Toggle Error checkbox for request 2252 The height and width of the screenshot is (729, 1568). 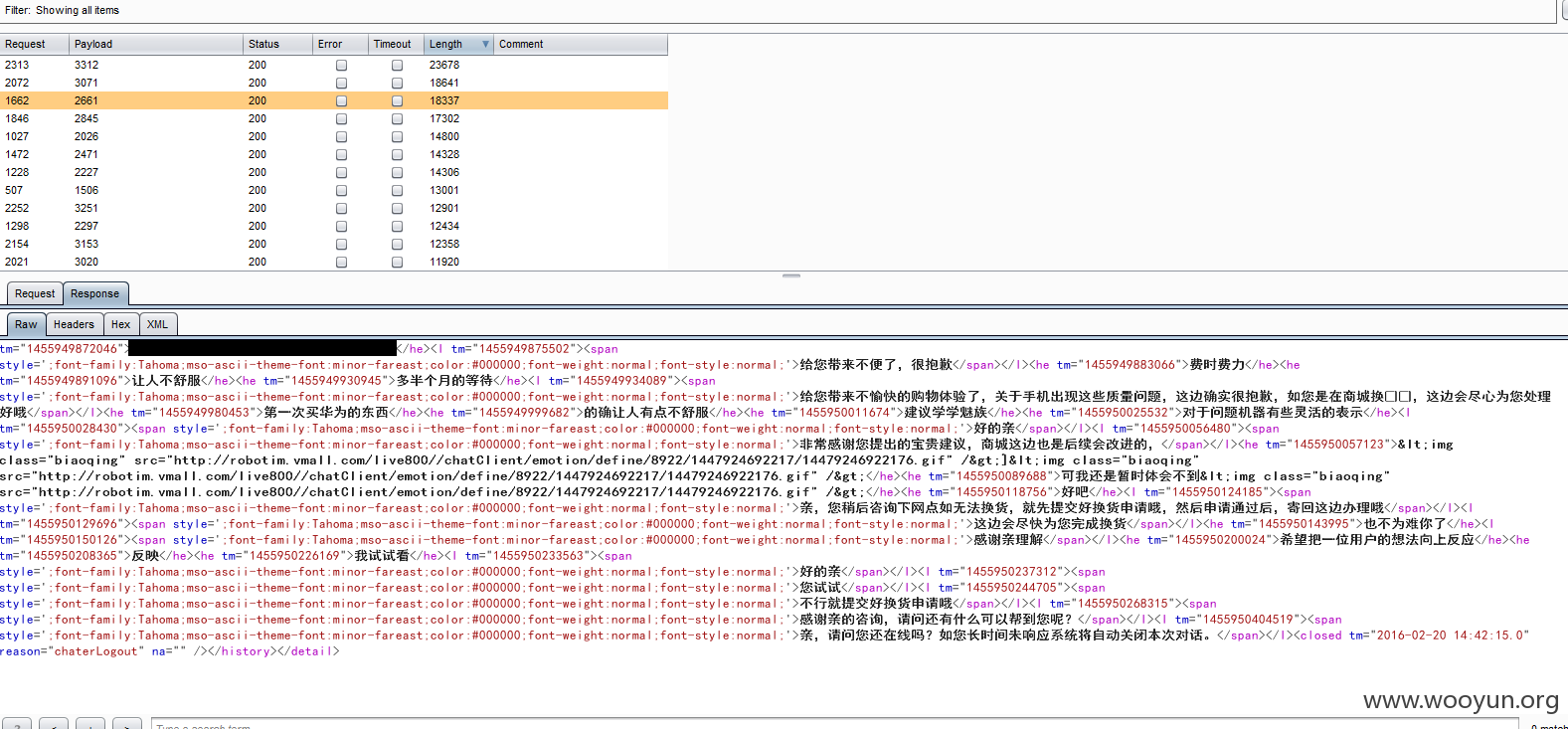[x=341, y=208]
